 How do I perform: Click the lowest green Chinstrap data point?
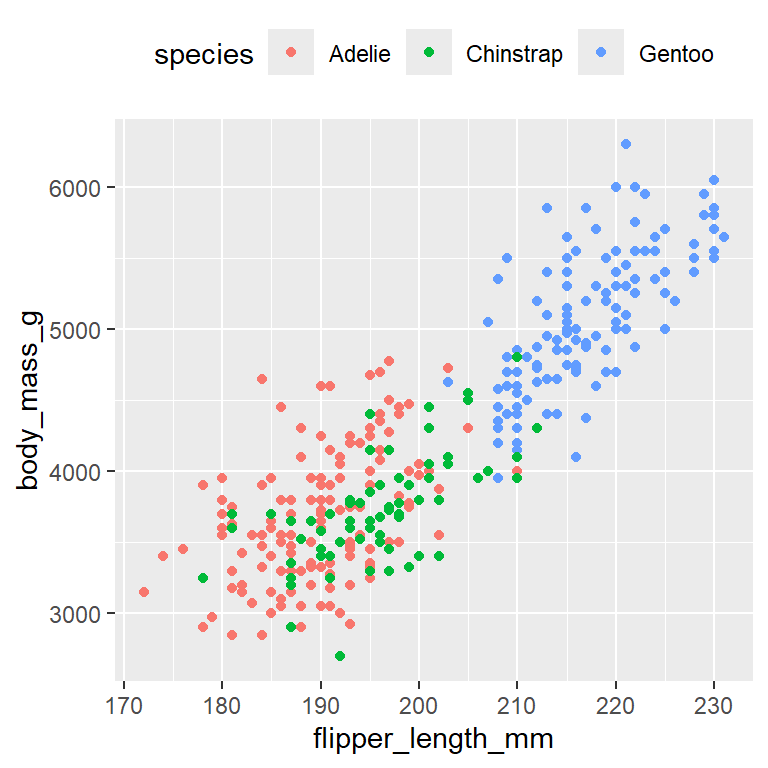click(x=340, y=656)
